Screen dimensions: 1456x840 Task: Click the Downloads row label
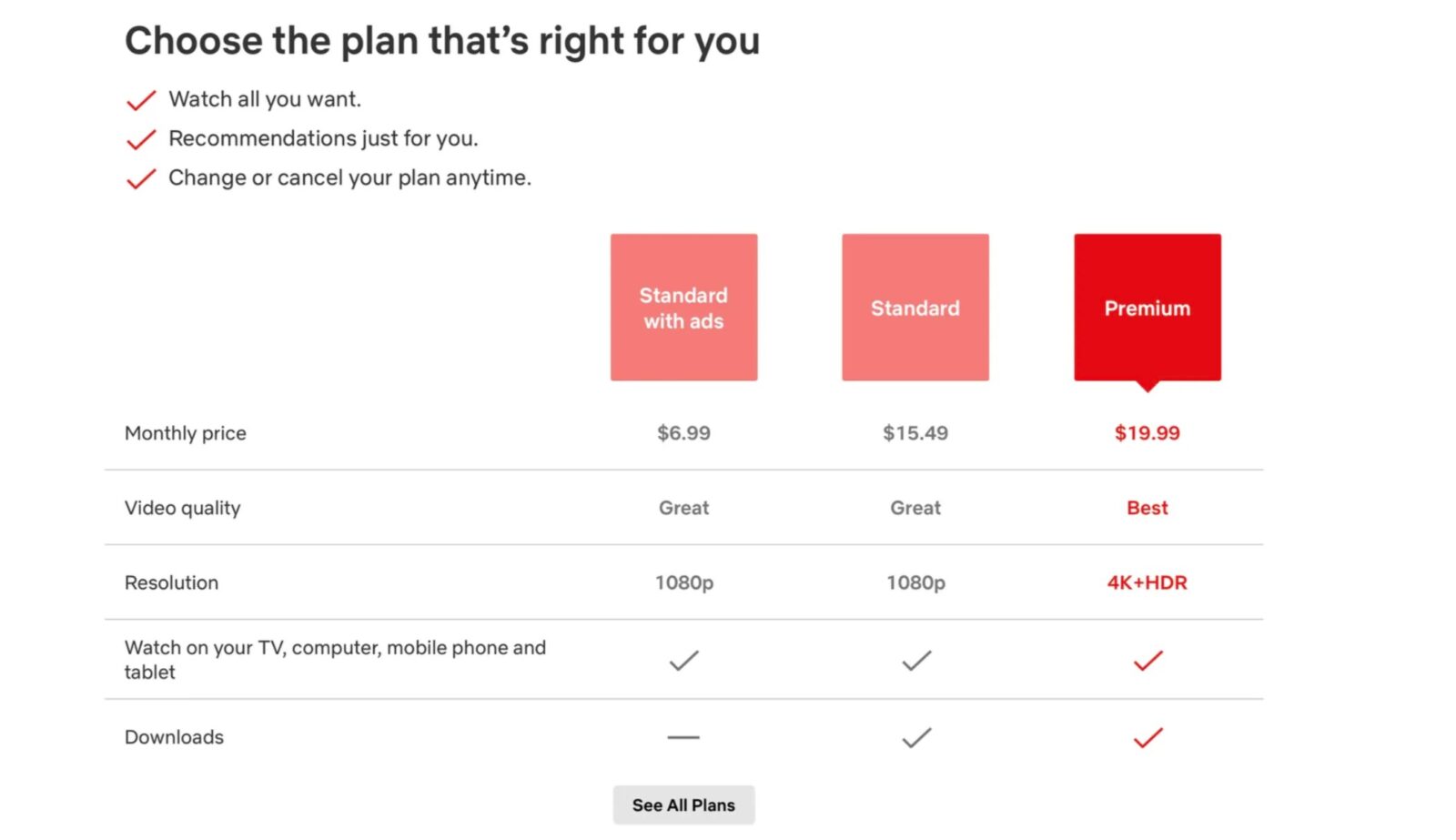click(174, 737)
